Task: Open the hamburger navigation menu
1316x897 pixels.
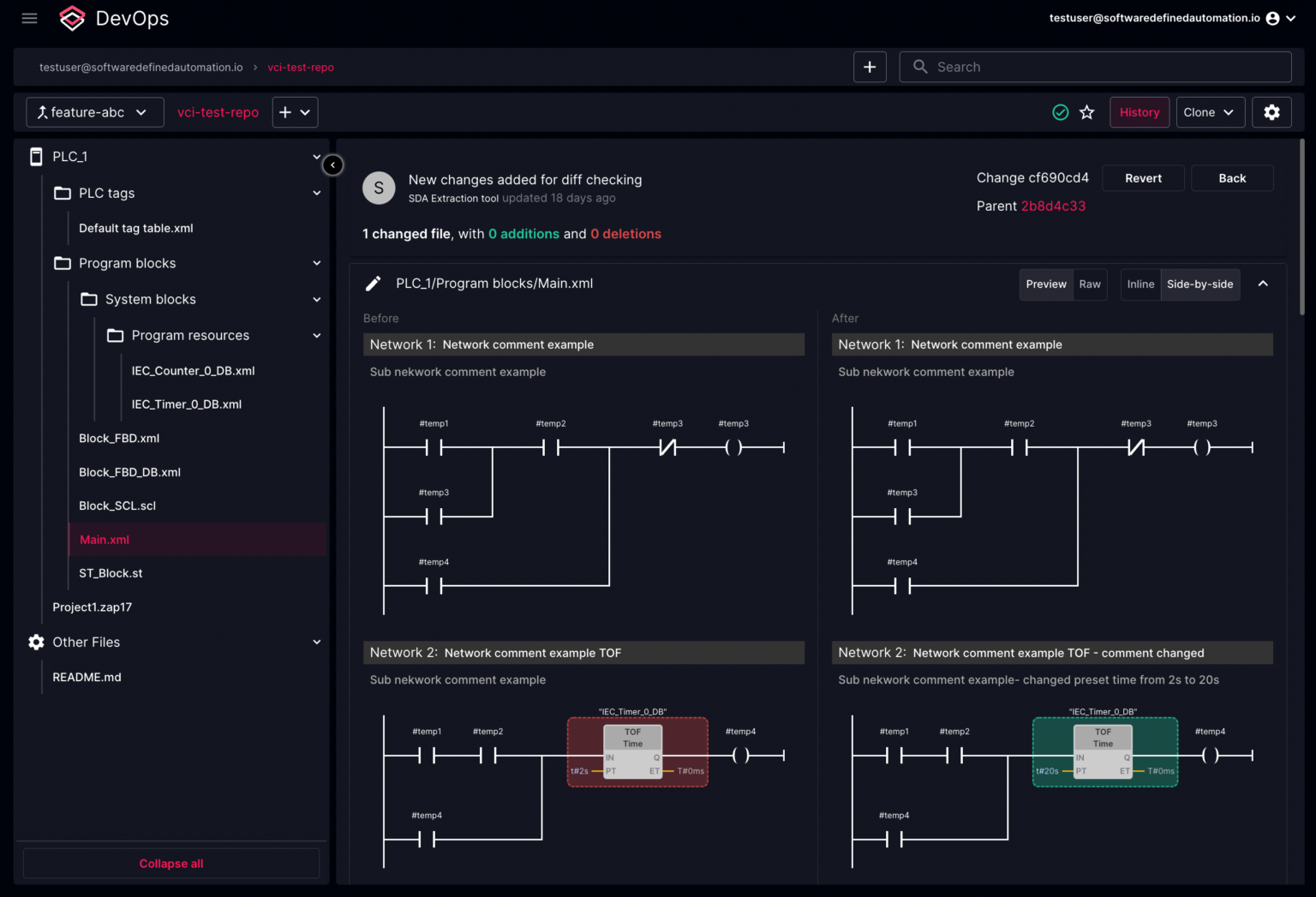Action: [29, 18]
